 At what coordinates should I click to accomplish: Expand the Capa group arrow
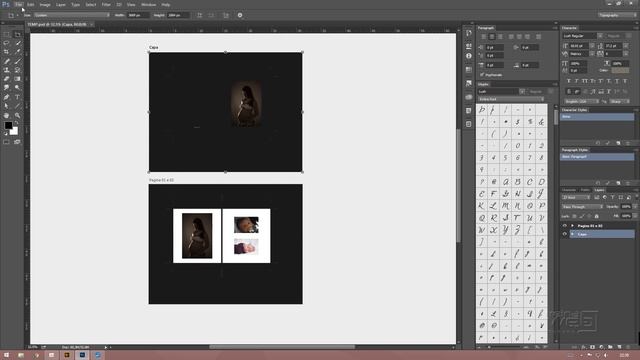coord(572,234)
